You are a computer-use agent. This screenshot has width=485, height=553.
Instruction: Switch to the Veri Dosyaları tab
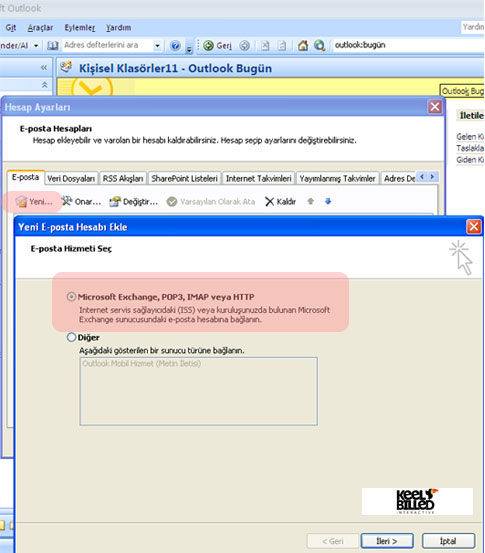71,178
